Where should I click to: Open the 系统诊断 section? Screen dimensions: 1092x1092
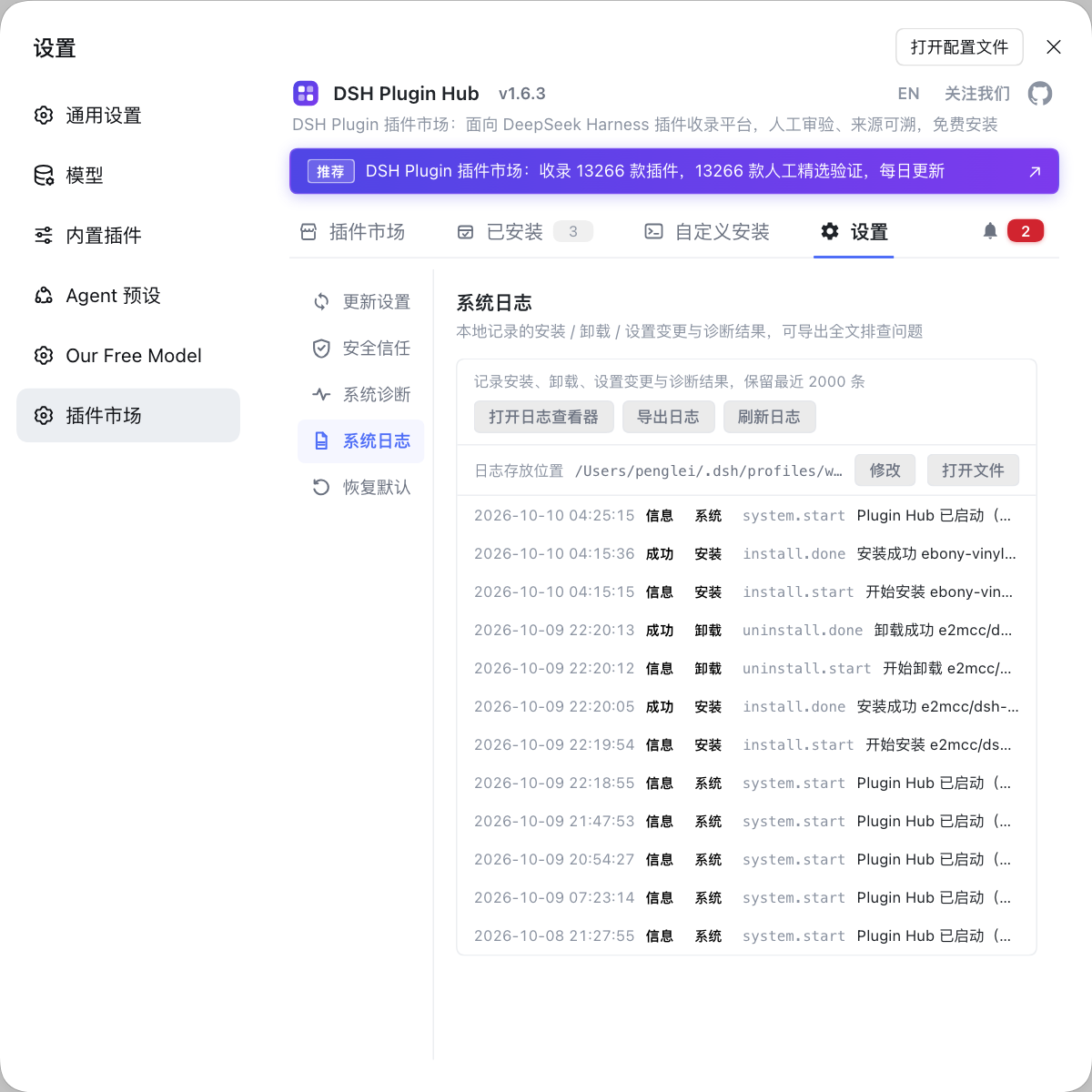coord(361,394)
